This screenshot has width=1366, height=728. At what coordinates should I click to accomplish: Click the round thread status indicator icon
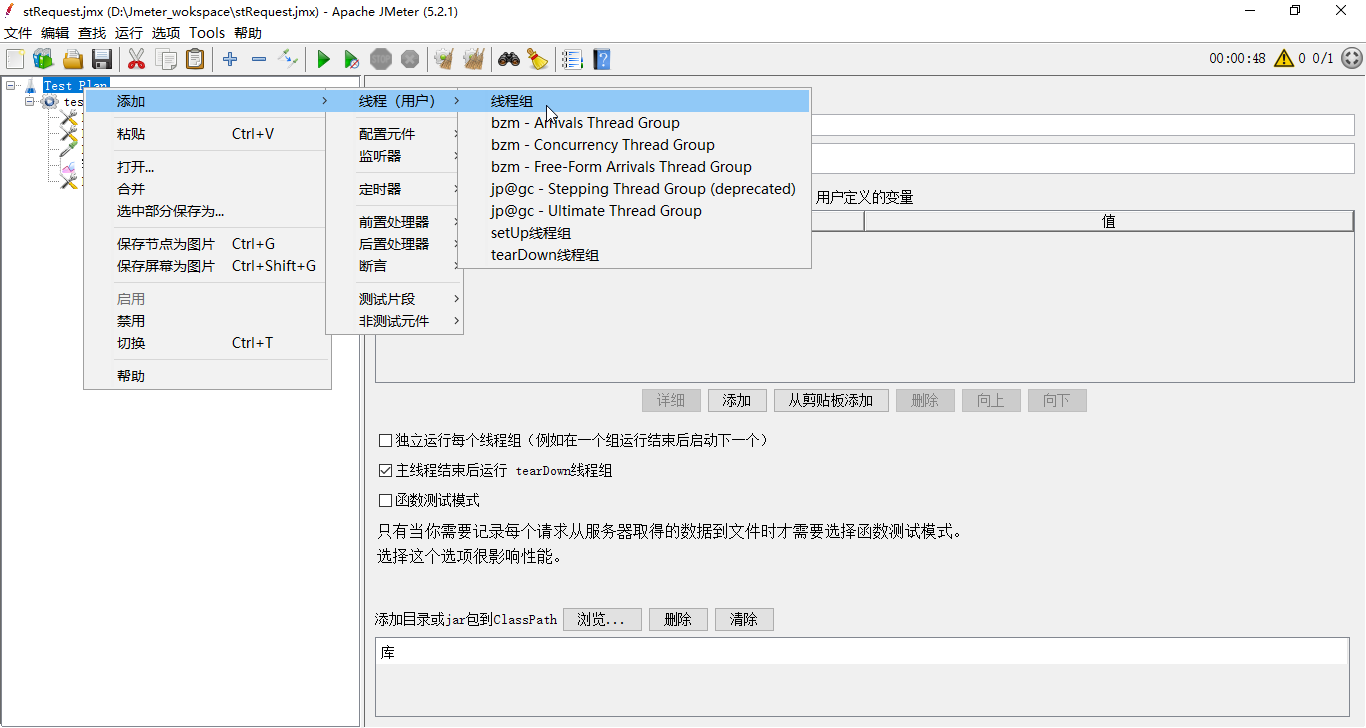[x=1351, y=58]
